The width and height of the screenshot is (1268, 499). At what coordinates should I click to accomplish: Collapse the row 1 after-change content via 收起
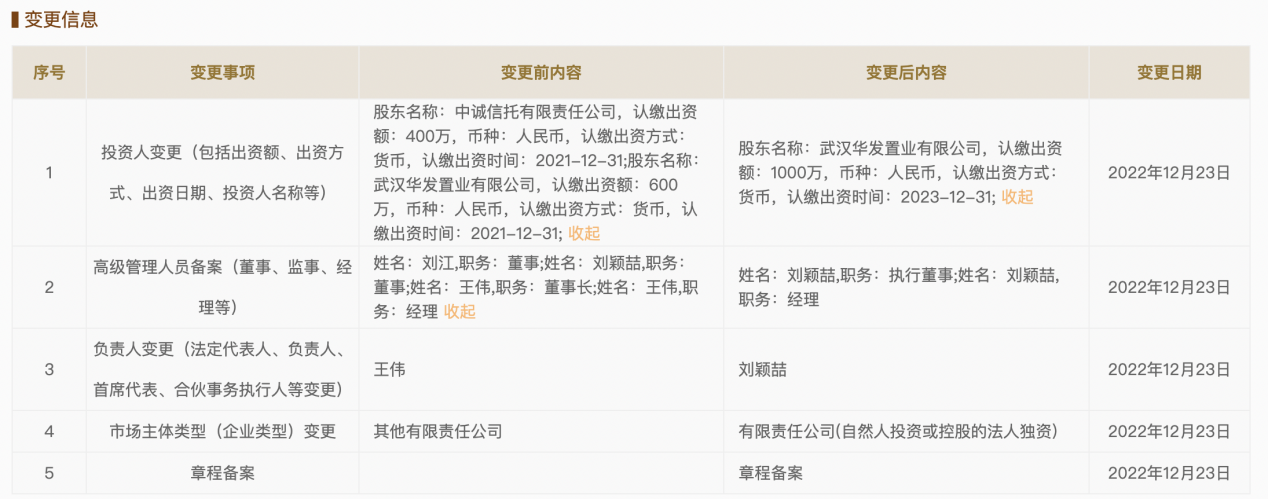tap(1017, 197)
